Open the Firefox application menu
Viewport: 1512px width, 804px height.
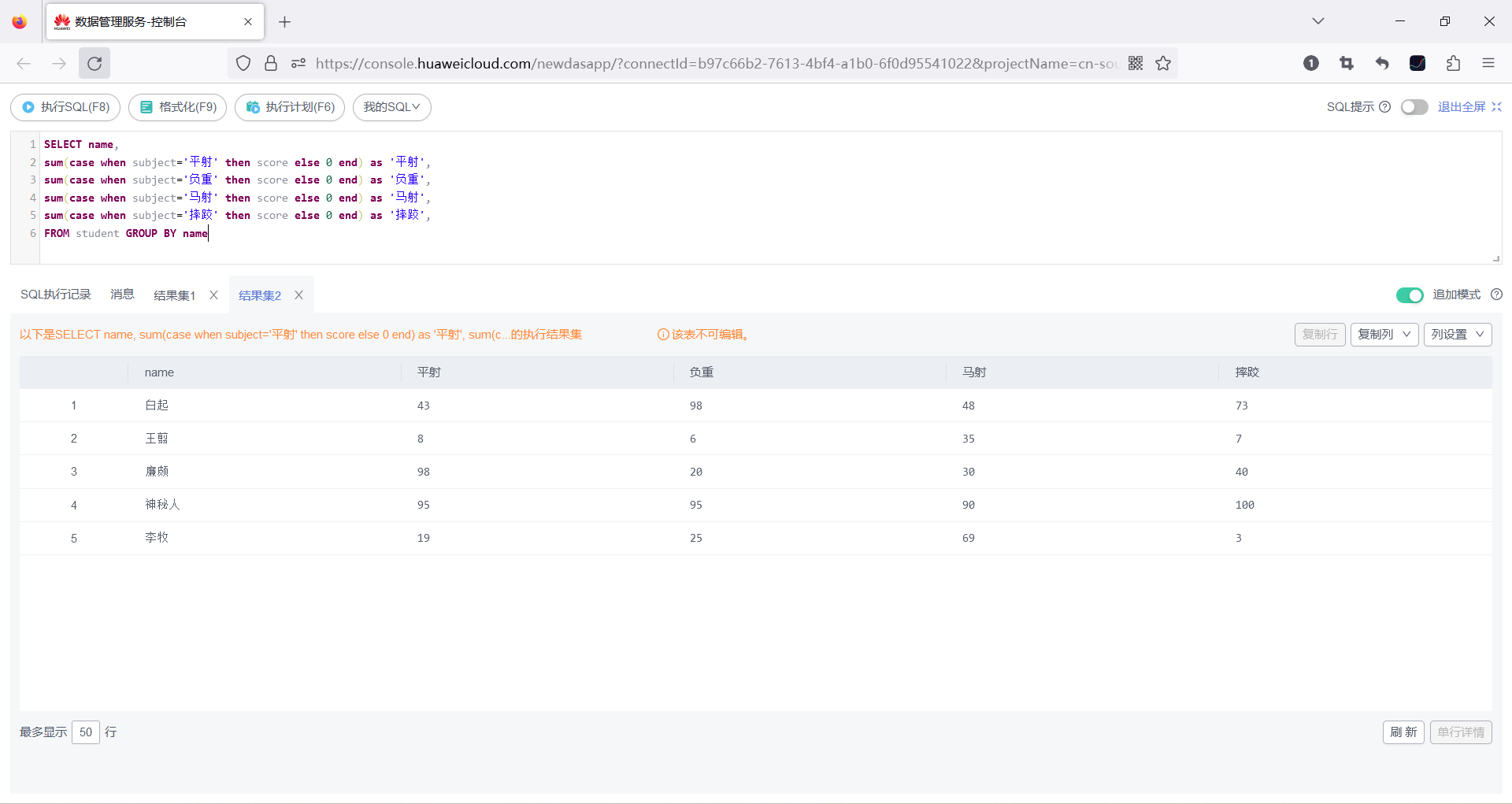[1488, 63]
